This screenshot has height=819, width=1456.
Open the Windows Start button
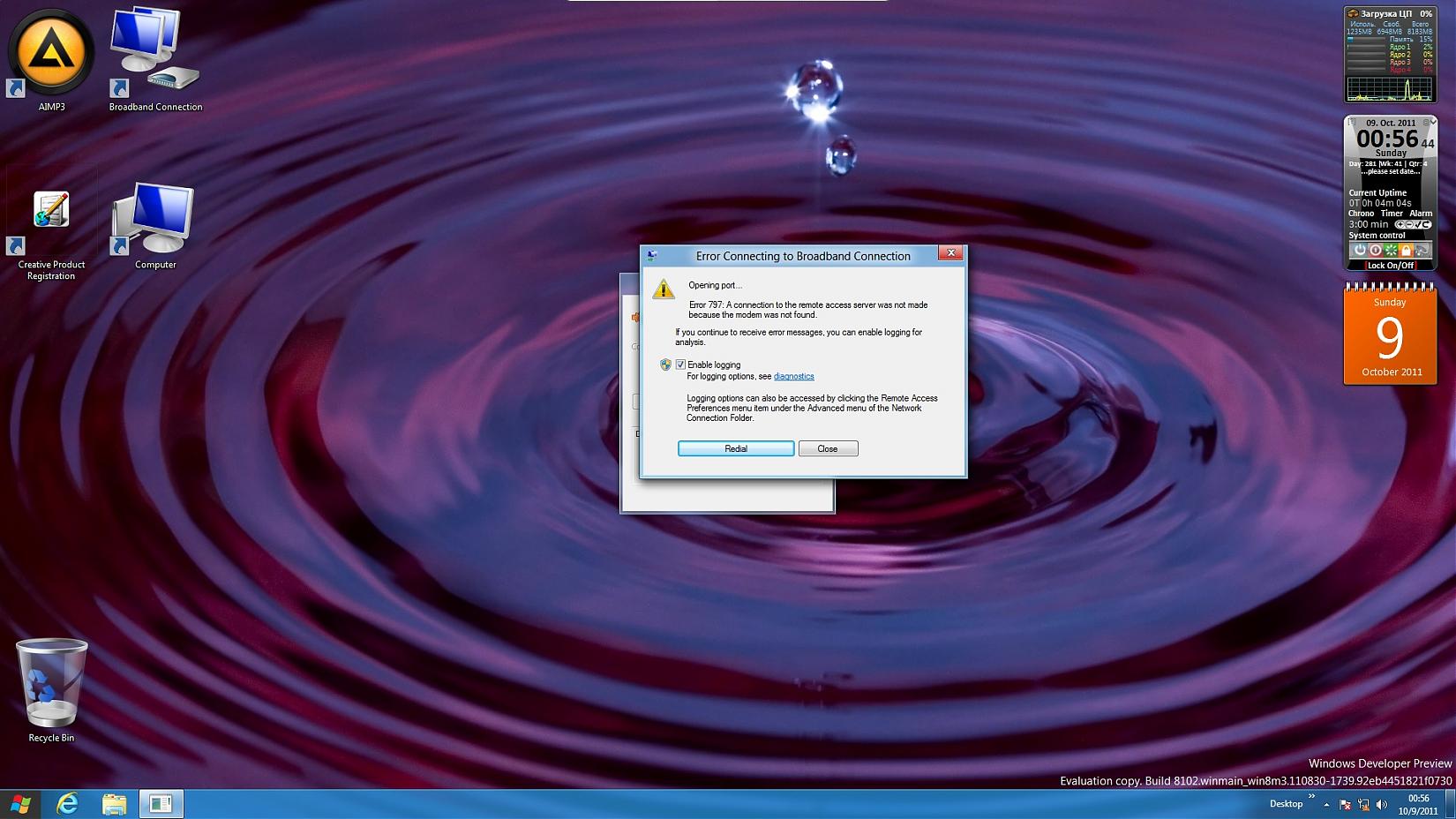pyautogui.click(x=19, y=804)
